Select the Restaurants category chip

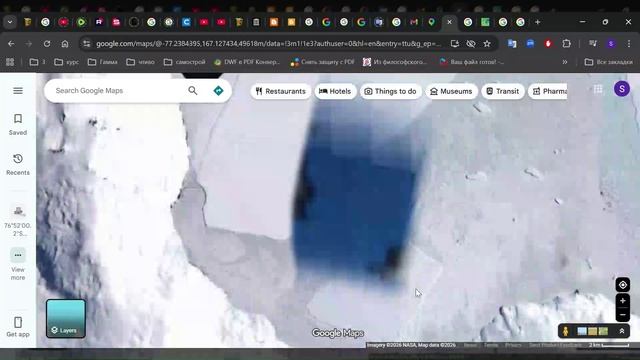[x=280, y=91]
